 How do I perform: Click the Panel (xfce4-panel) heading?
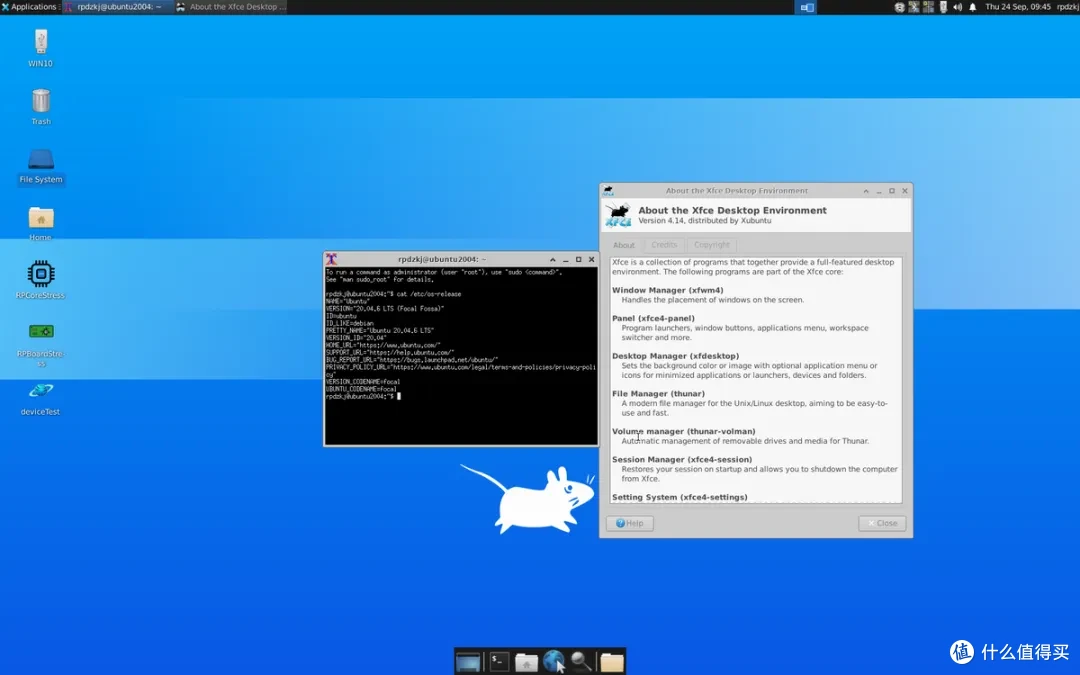[x=653, y=319]
